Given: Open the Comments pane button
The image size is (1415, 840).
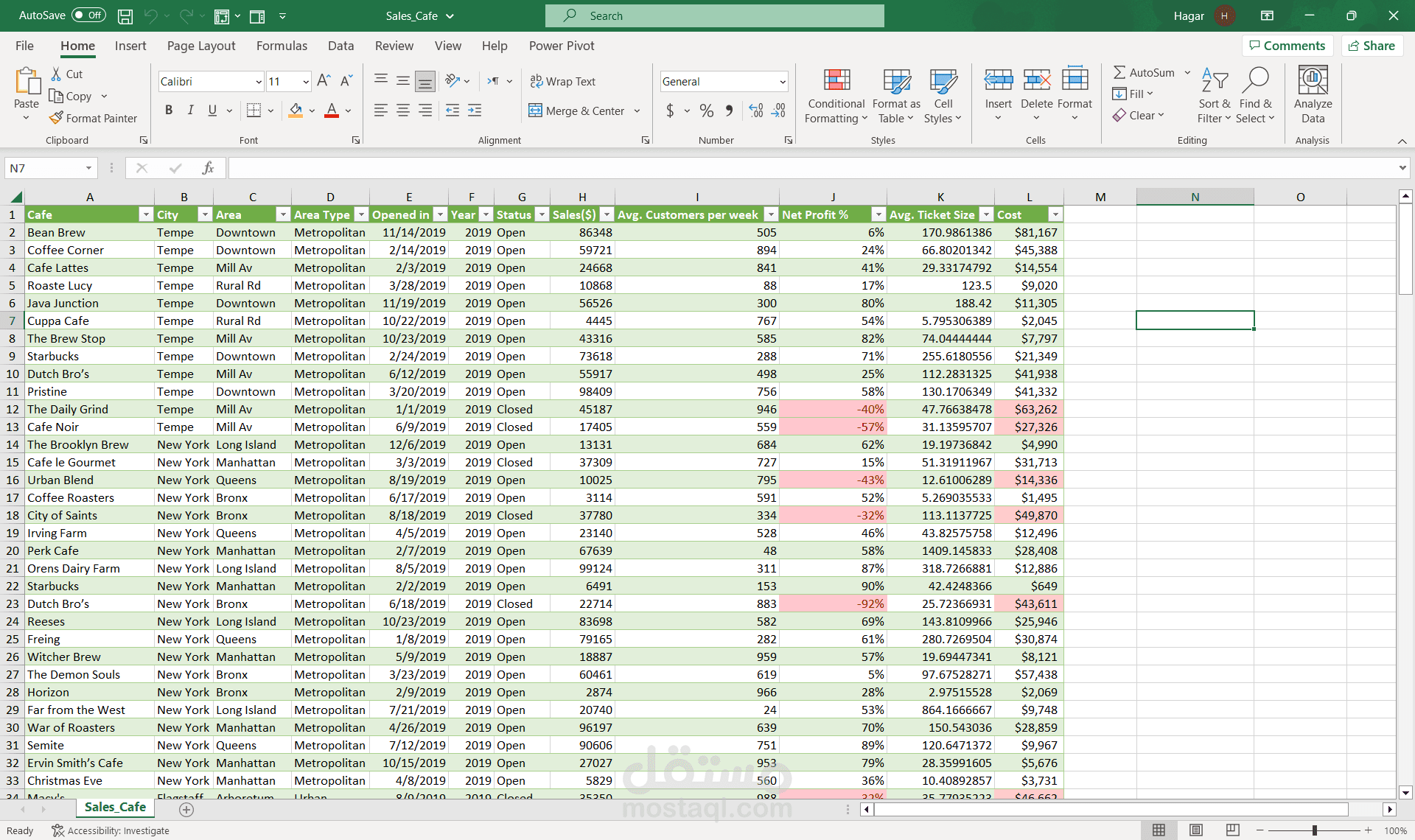Looking at the screenshot, I should click(x=1287, y=46).
